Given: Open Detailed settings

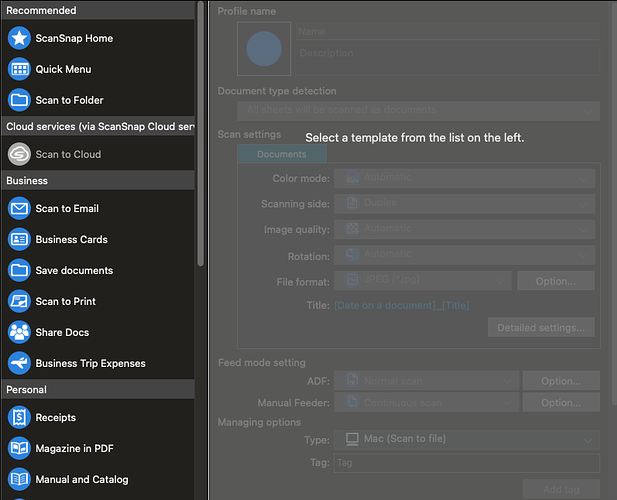Looking at the screenshot, I should coord(541,327).
